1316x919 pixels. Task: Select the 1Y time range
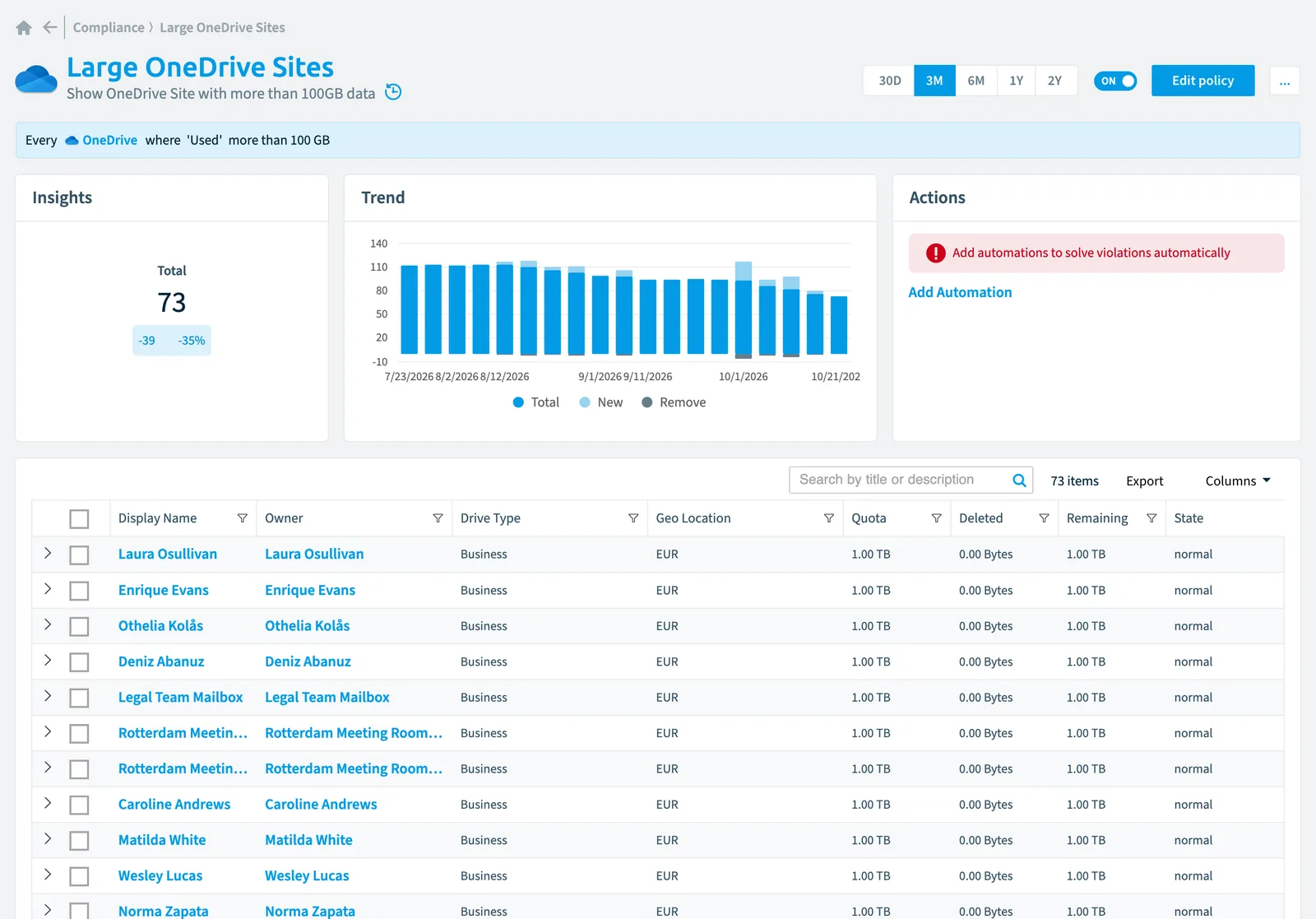[1017, 81]
